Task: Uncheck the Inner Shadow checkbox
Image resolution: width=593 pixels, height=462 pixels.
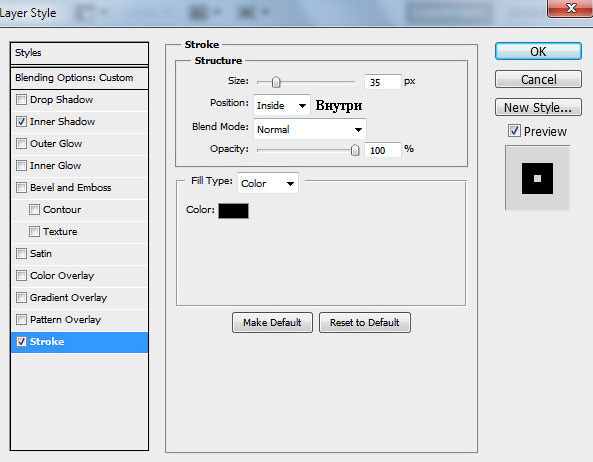Action: [x=21, y=122]
